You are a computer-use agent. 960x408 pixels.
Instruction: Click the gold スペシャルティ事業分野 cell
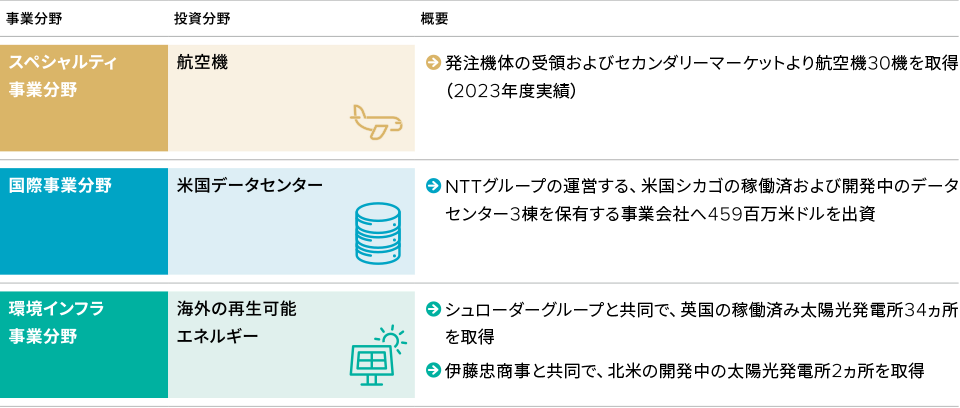(84, 98)
